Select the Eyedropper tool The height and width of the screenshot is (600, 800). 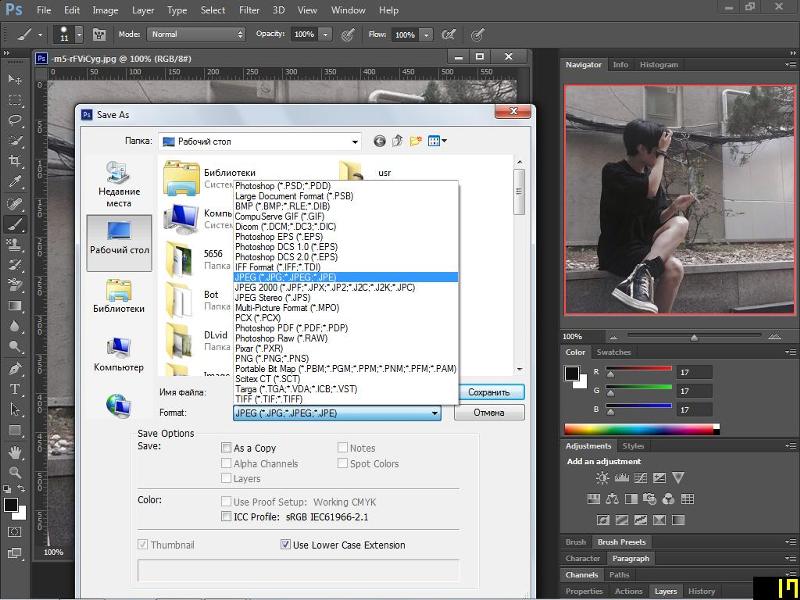pos(15,182)
